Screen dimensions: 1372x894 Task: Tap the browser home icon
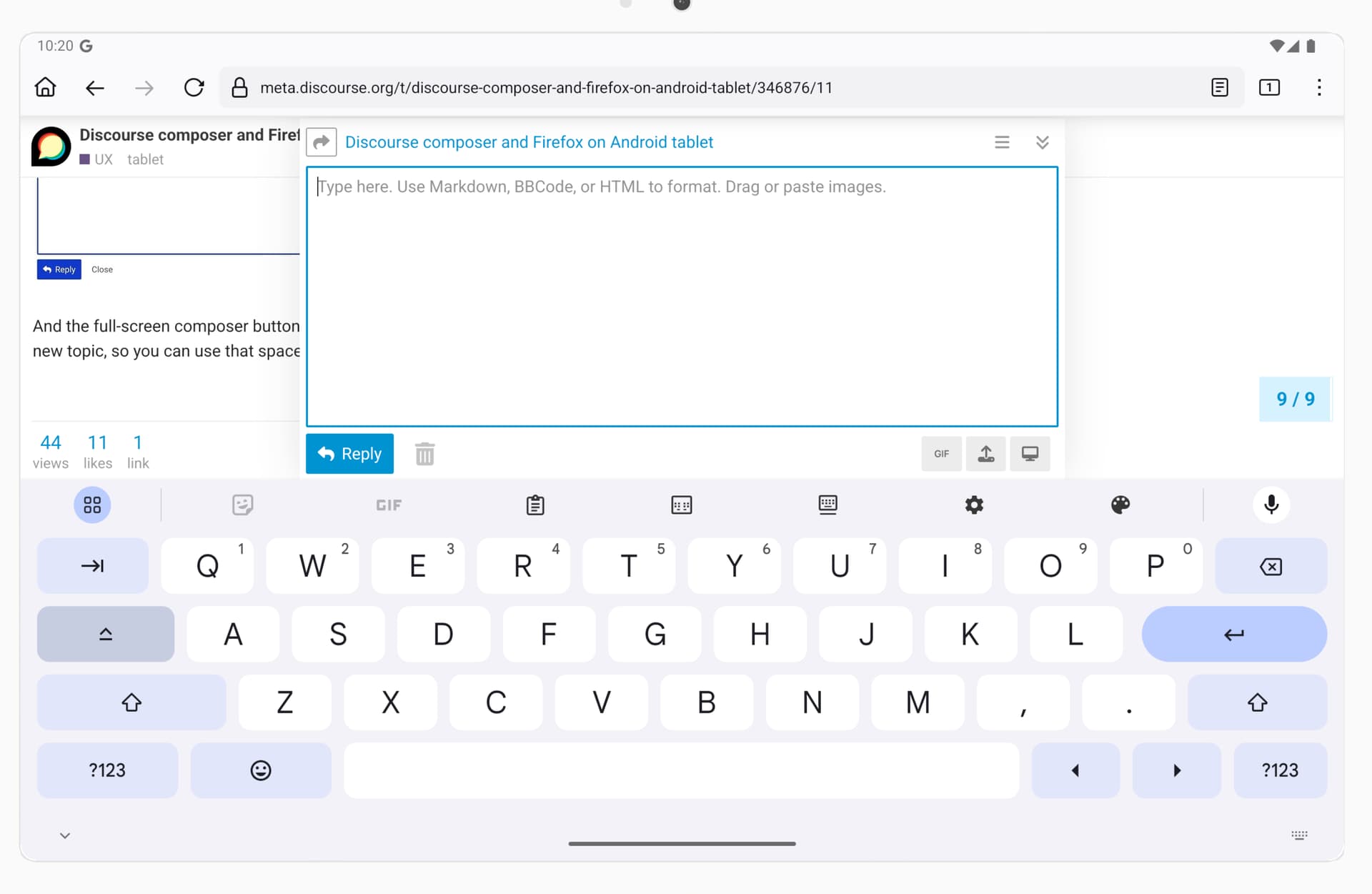(46, 88)
